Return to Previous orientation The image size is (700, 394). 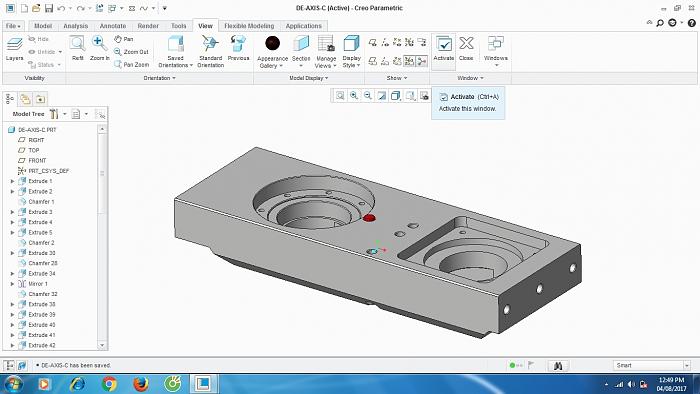tap(238, 49)
